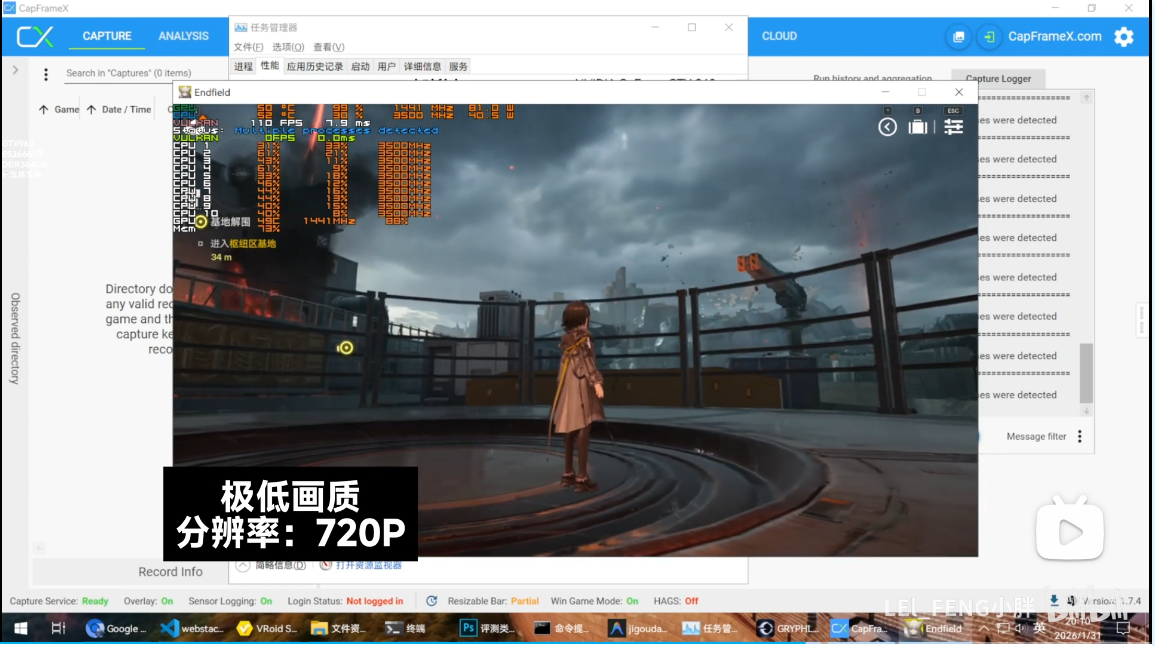Click the Endfield window title bar icon
Image resolution: width=1155 pixels, height=646 pixels.
(x=185, y=93)
